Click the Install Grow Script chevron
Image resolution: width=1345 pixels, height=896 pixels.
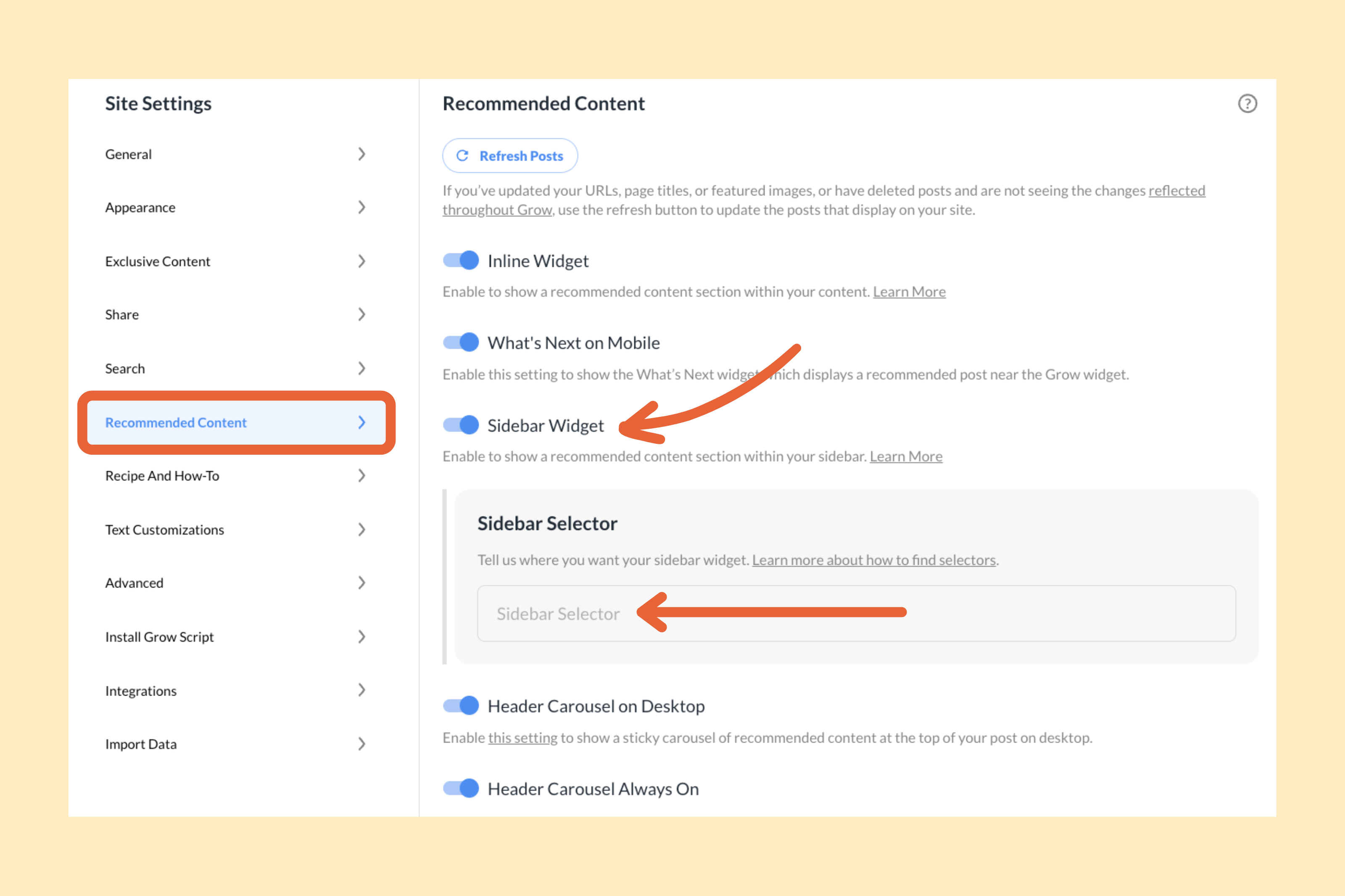(361, 637)
